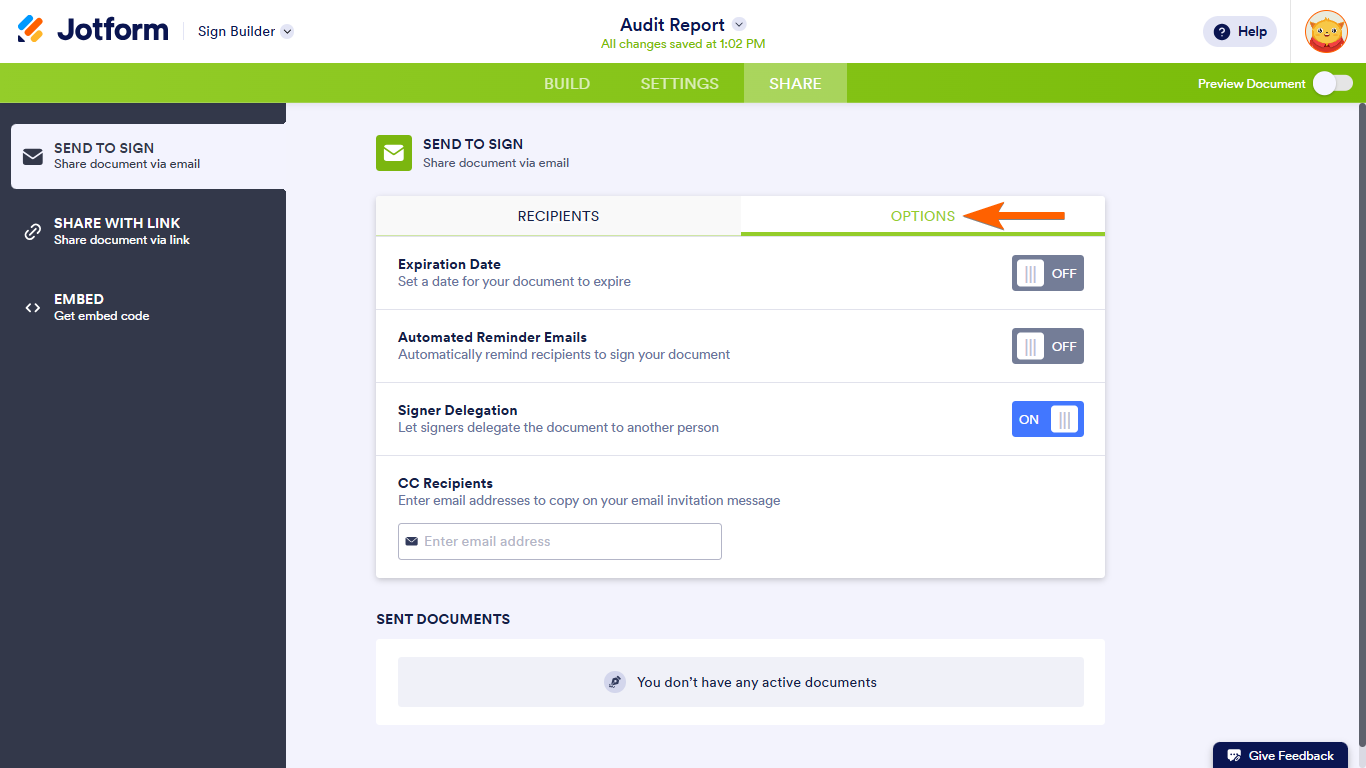Click the Audit Report document title
The image size is (1366, 768).
672,25
